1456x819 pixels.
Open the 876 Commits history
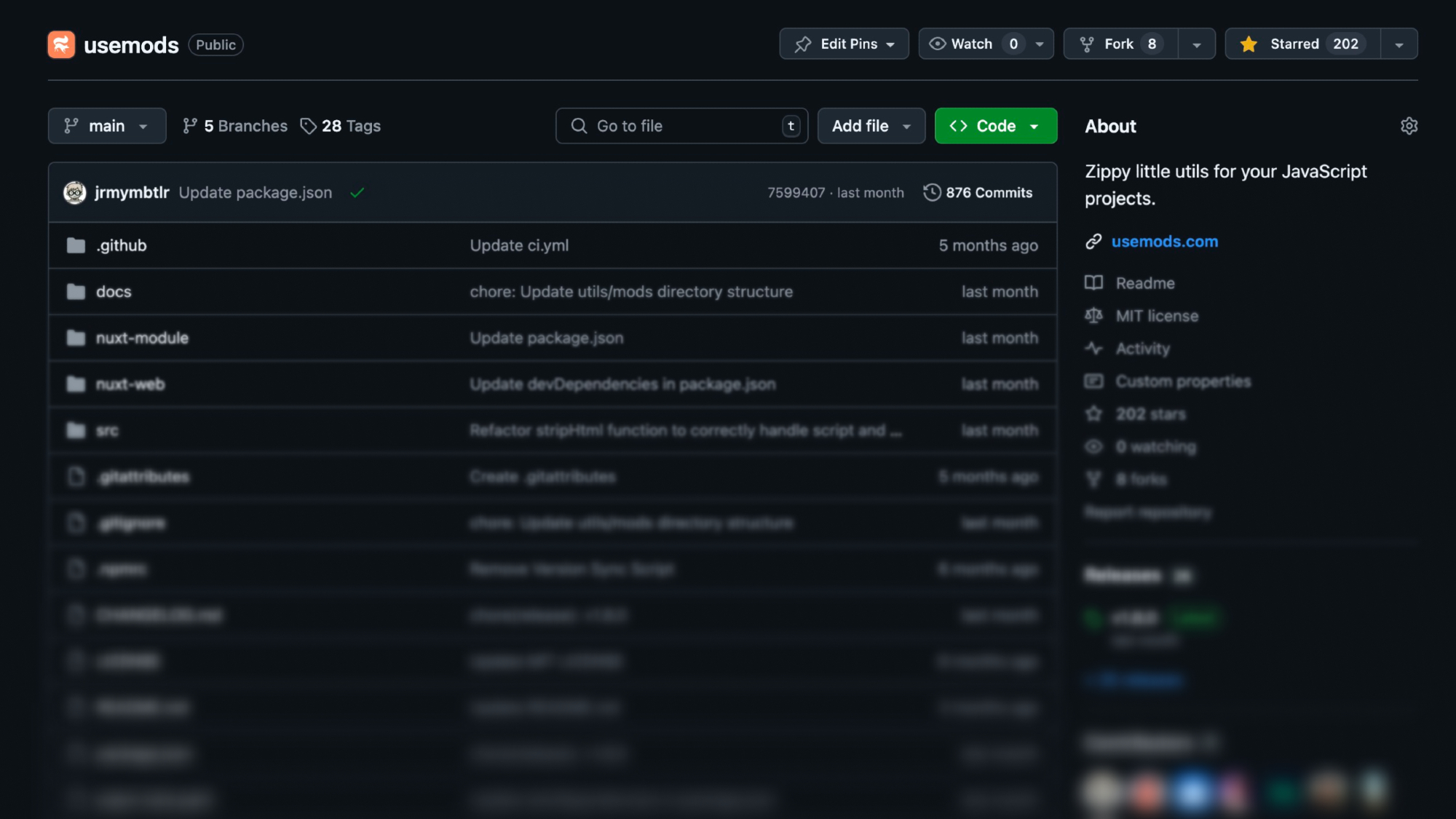pos(978,192)
